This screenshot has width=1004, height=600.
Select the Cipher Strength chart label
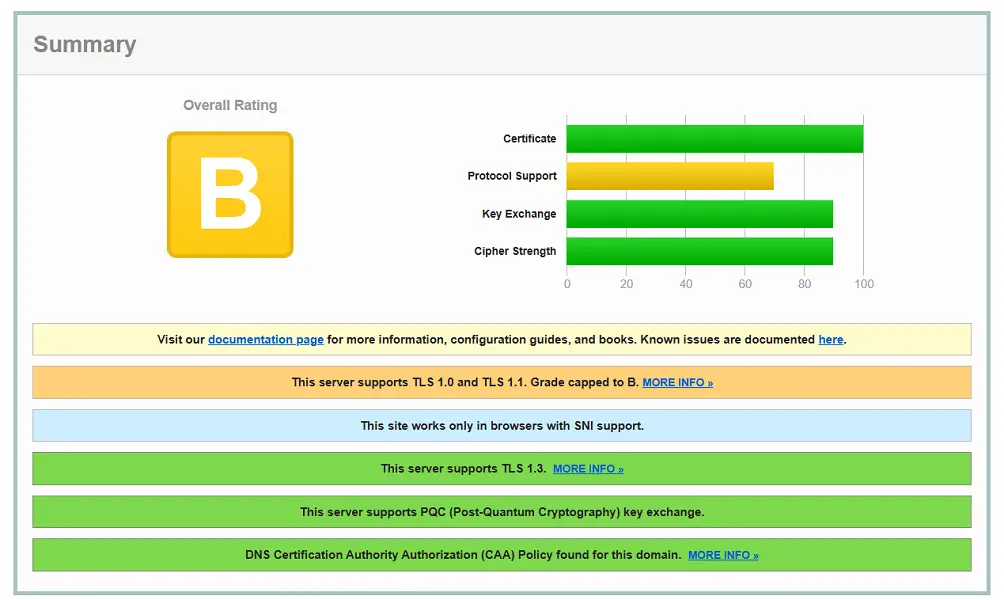coord(515,251)
